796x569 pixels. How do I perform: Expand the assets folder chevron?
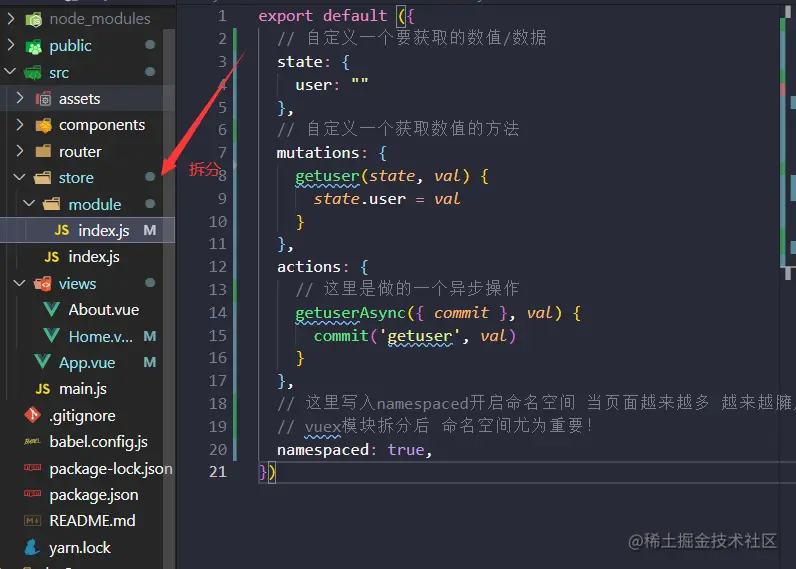20,98
